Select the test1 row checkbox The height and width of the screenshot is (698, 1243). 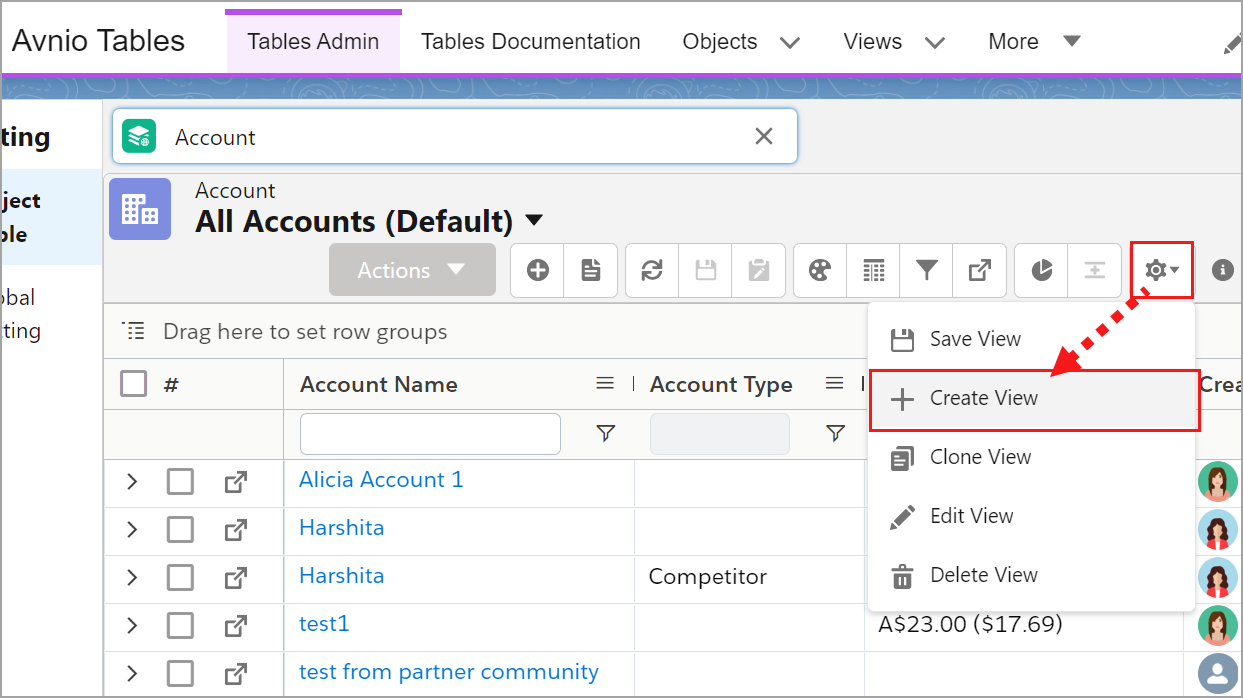(180, 626)
